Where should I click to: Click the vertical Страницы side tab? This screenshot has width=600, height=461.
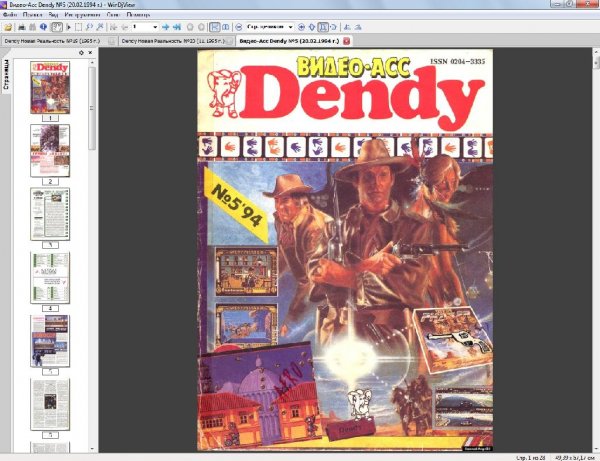(x=7, y=76)
